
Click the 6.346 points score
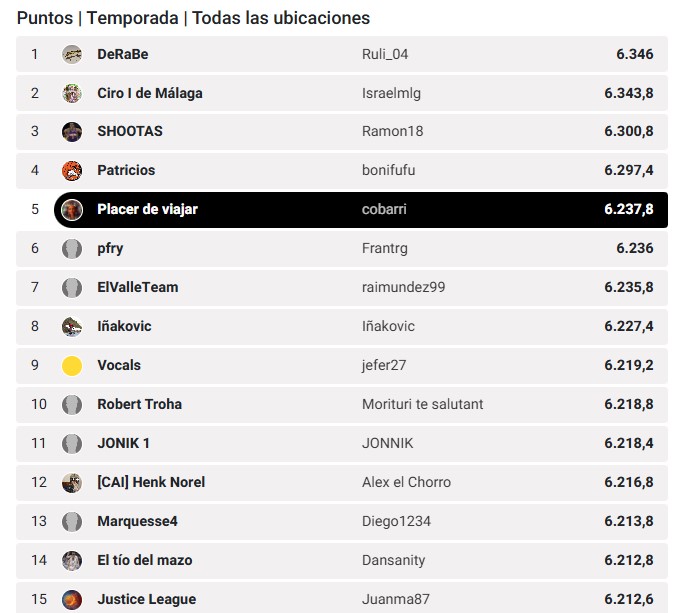(x=635, y=54)
